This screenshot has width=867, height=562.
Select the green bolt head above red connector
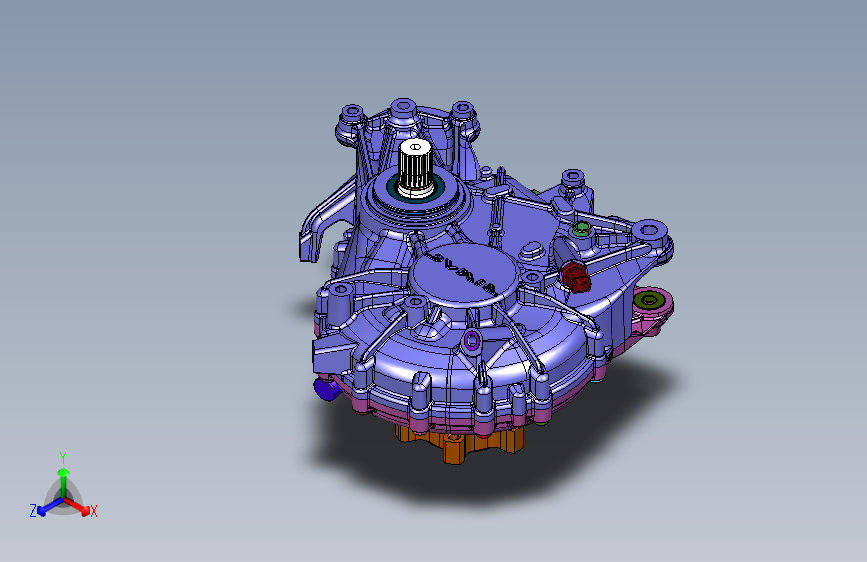click(581, 228)
